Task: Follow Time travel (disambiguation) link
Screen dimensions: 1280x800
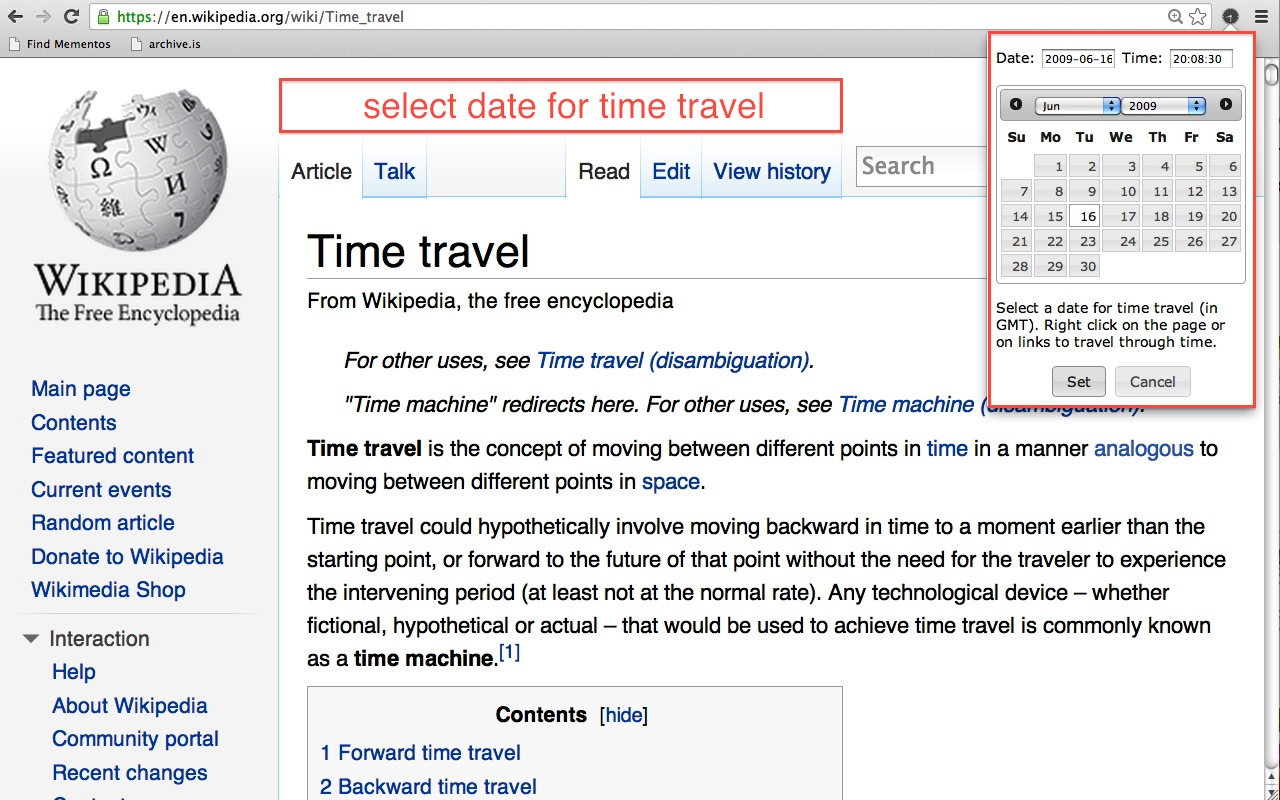Action: tap(673, 360)
